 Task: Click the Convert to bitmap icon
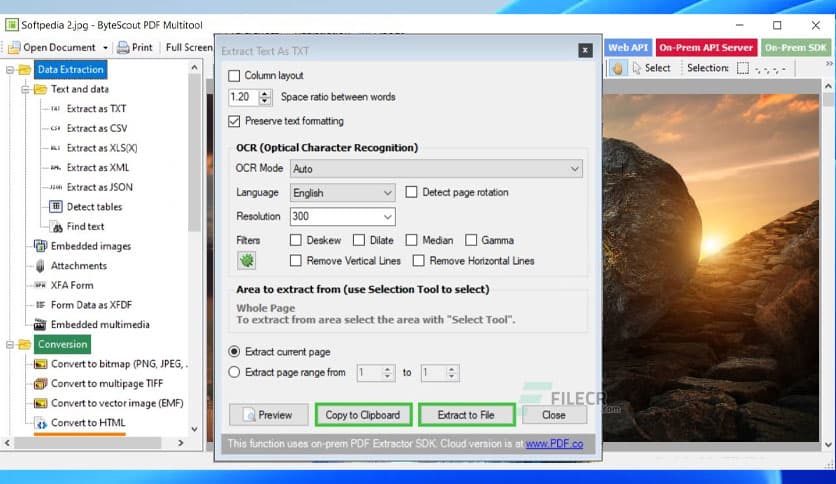coord(40,364)
